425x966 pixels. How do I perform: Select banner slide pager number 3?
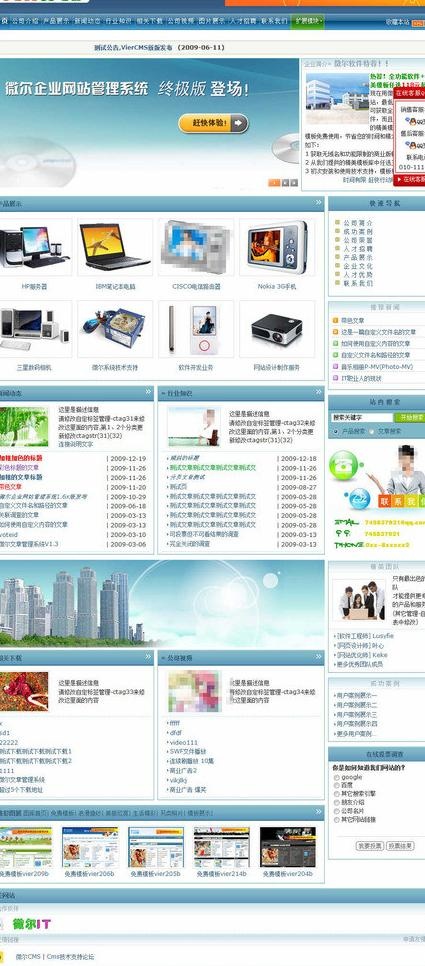click(x=294, y=182)
